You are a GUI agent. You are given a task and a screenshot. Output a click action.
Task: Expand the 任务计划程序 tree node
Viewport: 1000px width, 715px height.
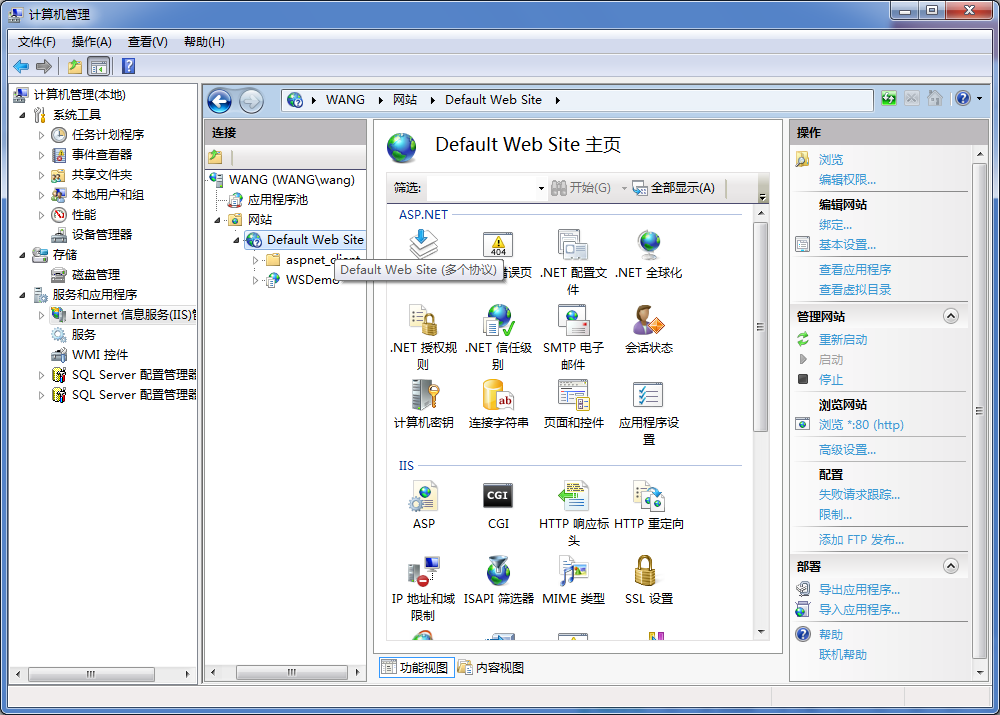(x=41, y=135)
